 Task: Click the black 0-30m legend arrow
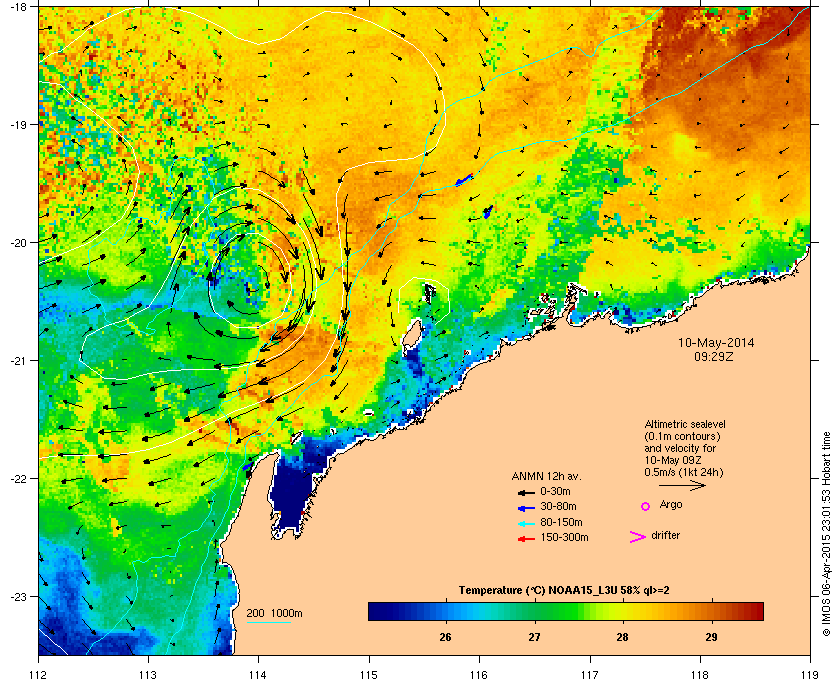[526, 492]
